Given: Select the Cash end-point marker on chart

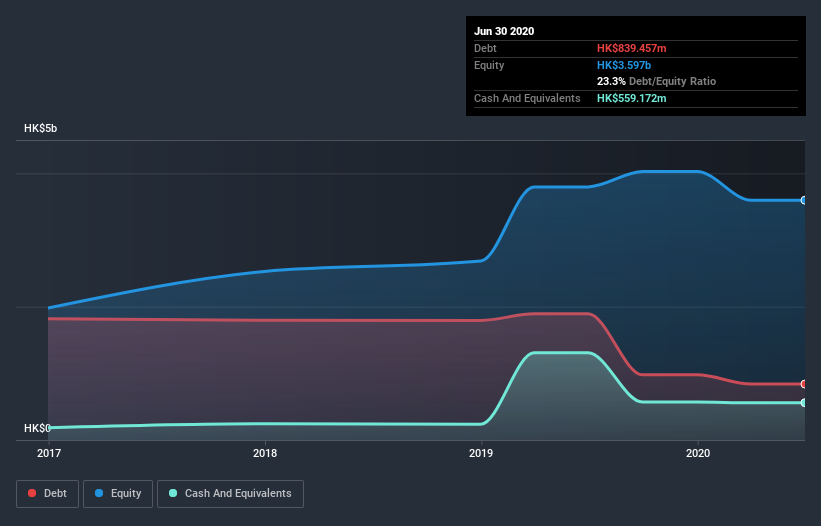Looking at the screenshot, I should pos(804,402).
